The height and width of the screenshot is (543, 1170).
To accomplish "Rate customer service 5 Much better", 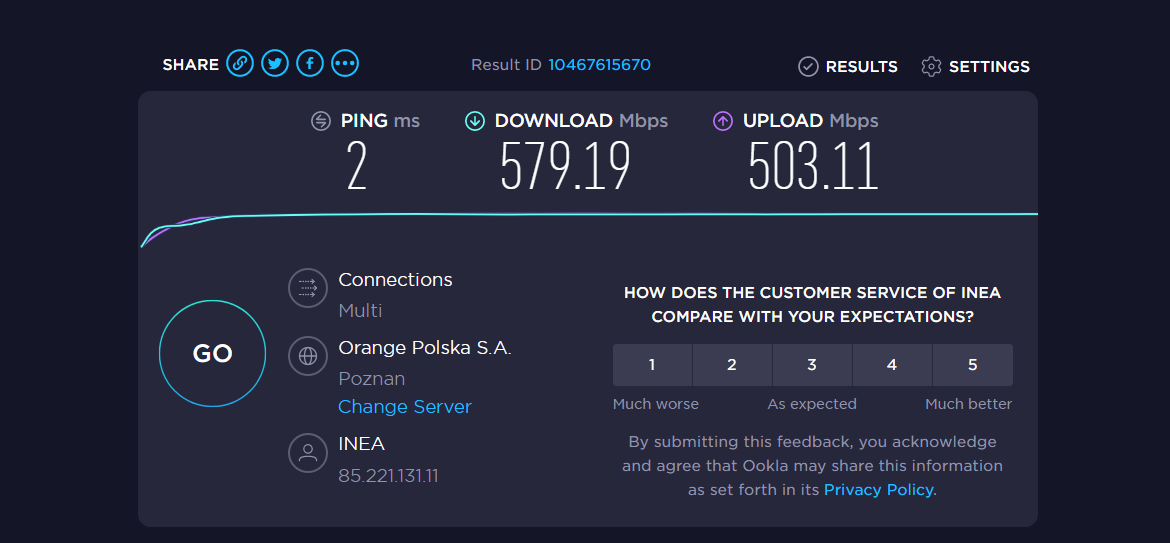I will [x=973, y=365].
